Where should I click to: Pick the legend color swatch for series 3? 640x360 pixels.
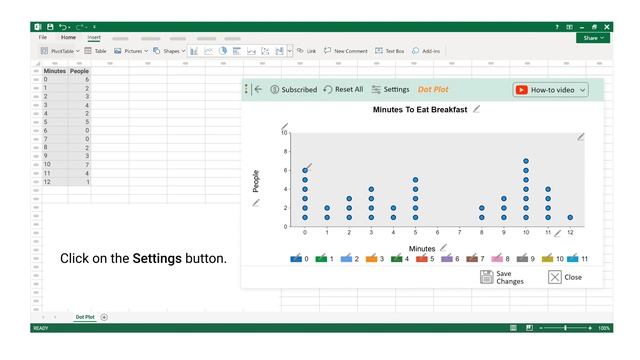click(x=371, y=258)
